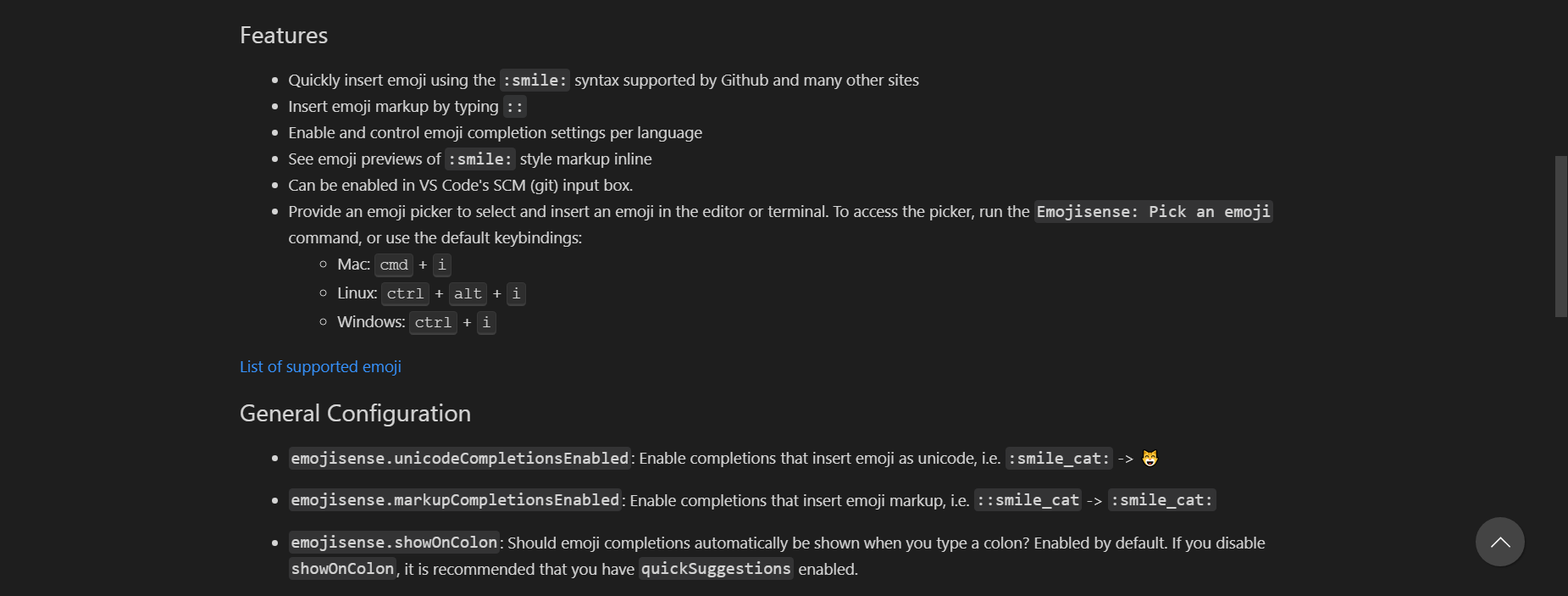This screenshot has height=596, width=1568.
Task: Select the cmd key badge under Mac
Action: coord(393,265)
